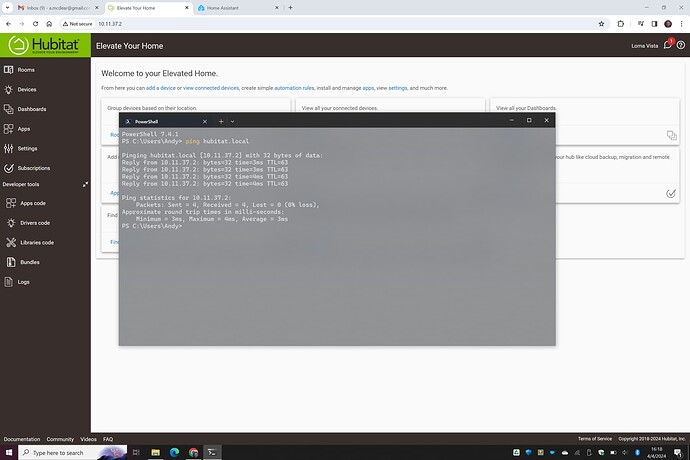Open Hubitat notifications chat icon
Image resolution: width=690 pixels, height=460 pixels.
pyautogui.click(x=668, y=44)
